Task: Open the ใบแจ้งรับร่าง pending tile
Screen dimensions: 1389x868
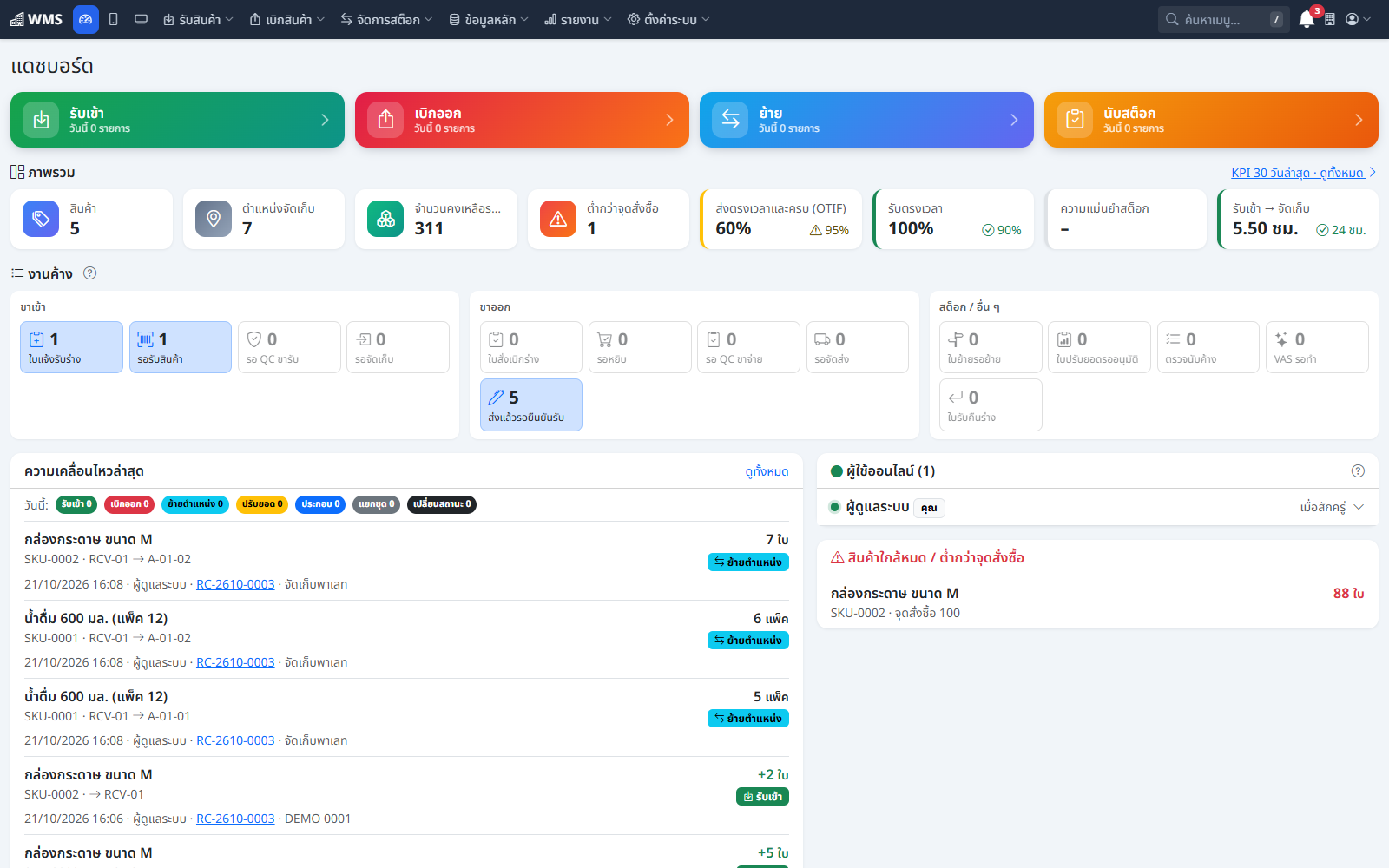Action: [71, 347]
